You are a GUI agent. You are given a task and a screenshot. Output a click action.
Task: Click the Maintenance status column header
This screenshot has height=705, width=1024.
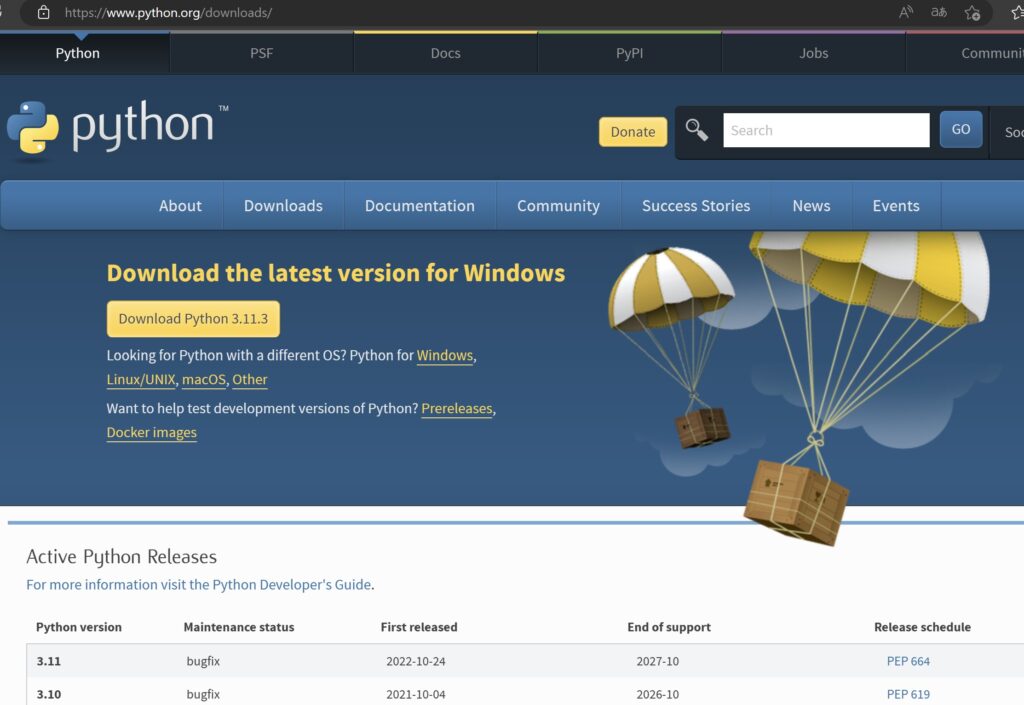click(238, 627)
